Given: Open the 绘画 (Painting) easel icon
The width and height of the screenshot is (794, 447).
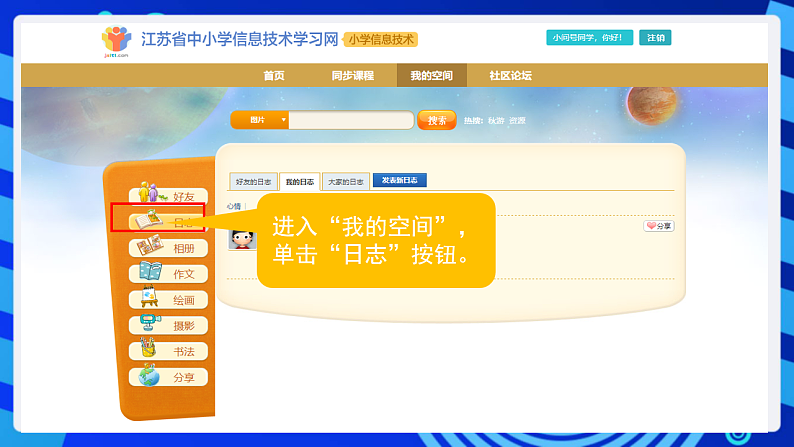Looking at the screenshot, I should click(x=150, y=298).
